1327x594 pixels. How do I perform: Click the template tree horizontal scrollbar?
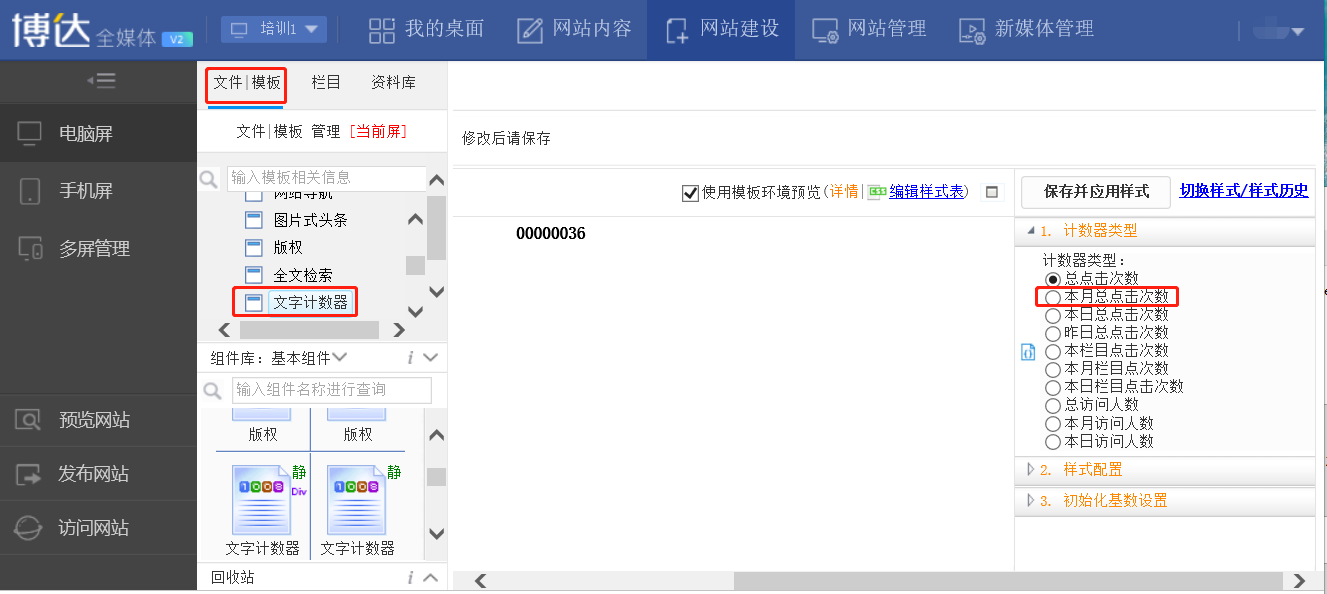pyautogui.click(x=309, y=330)
